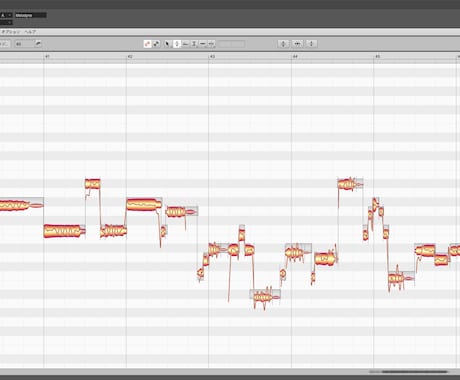Image resolution: width=460 pixels, height=380 pixels.
Task: Click the arrow icon beside the numeric field
Action: [x=38, y=44]
